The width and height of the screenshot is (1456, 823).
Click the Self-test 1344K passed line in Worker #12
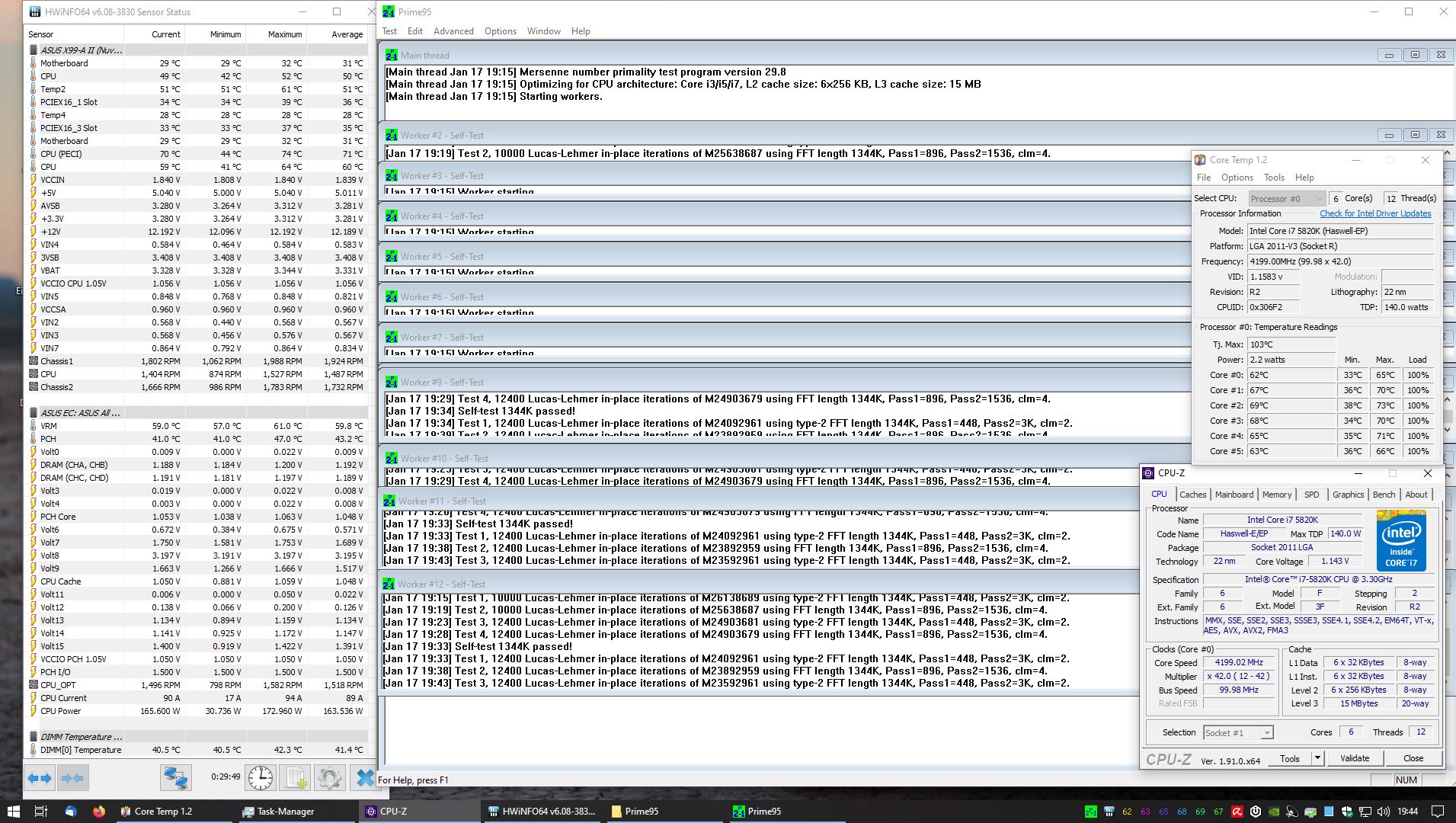478,647
